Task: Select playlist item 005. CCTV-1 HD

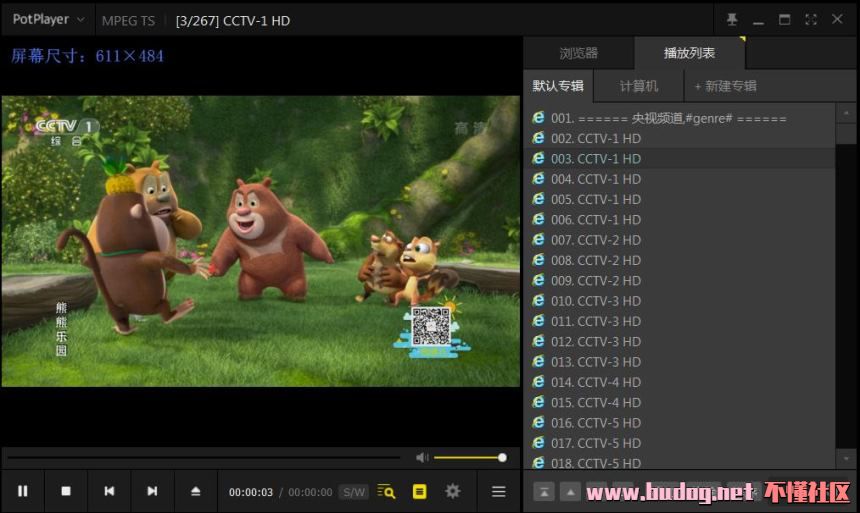Action: 679,199
